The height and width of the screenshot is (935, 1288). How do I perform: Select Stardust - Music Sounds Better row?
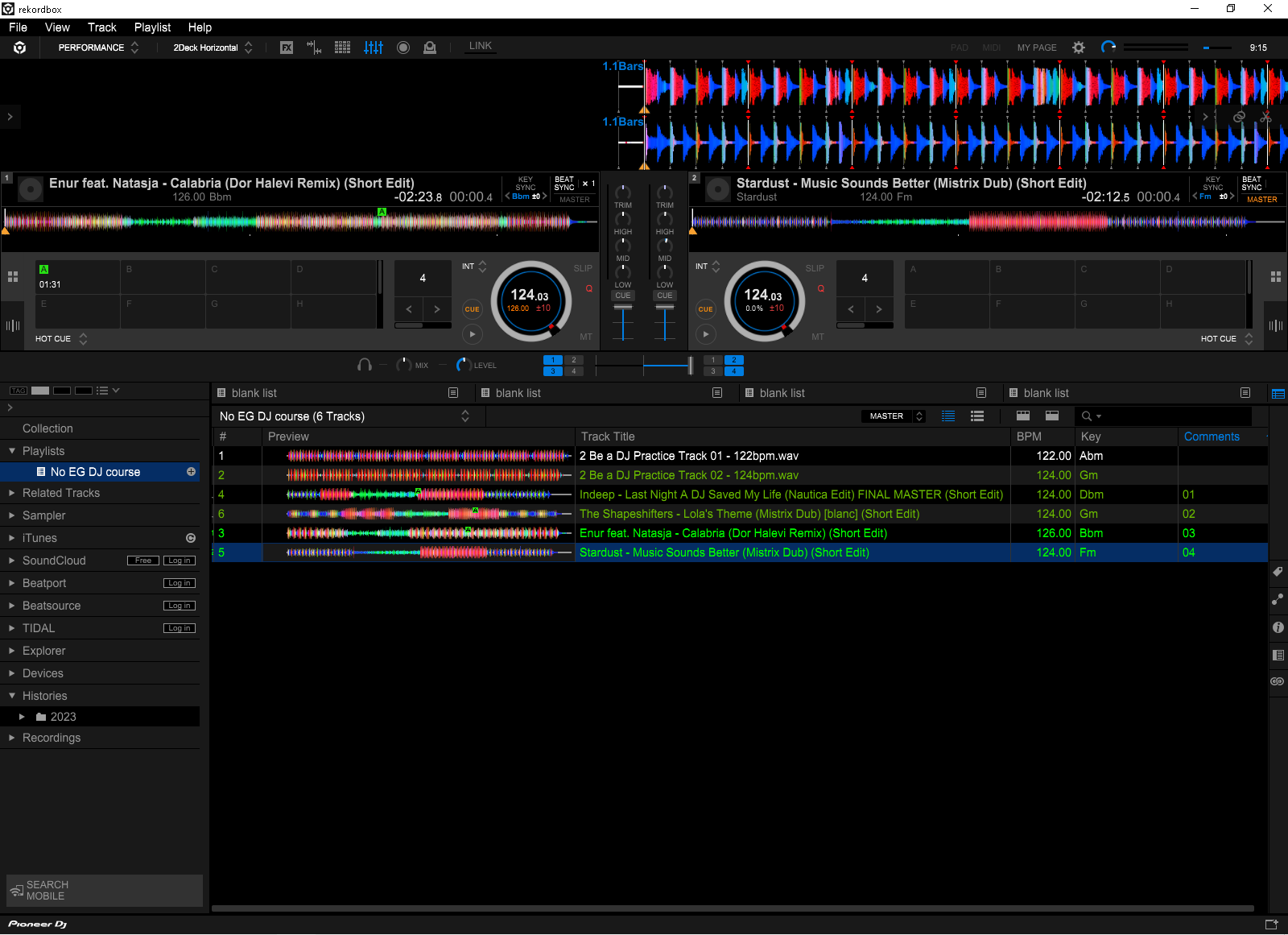739,552
